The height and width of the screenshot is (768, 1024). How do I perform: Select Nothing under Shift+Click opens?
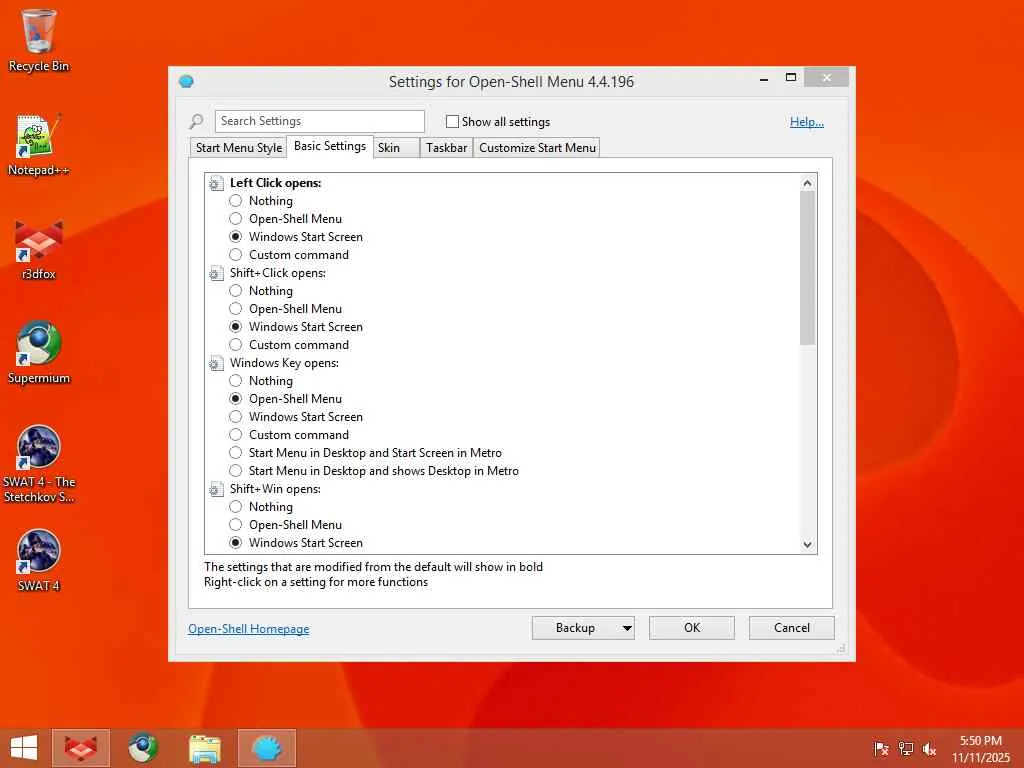(x=236, y=291)
